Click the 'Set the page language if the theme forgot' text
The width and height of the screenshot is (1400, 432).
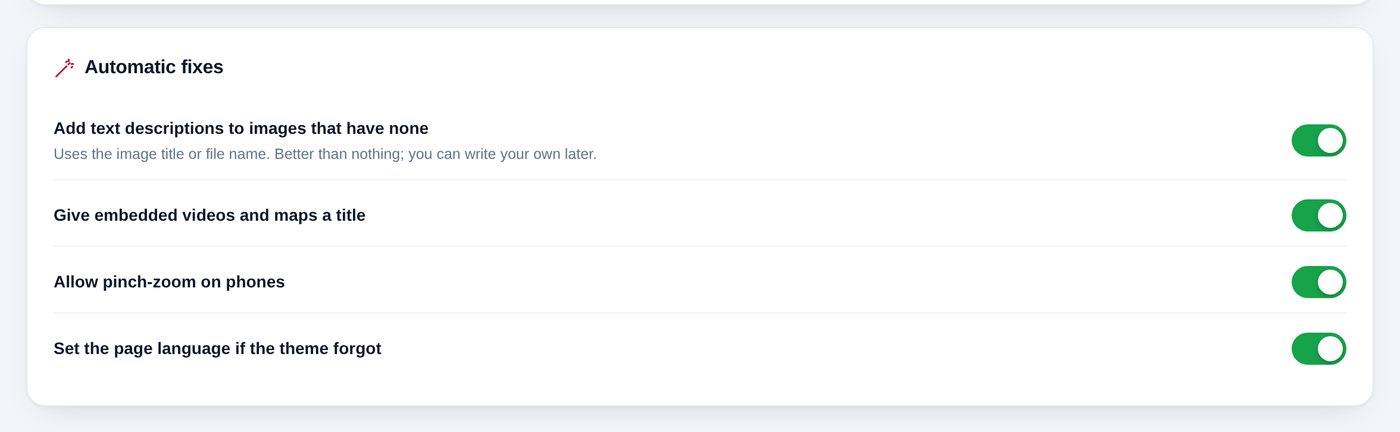coord(217,349)
